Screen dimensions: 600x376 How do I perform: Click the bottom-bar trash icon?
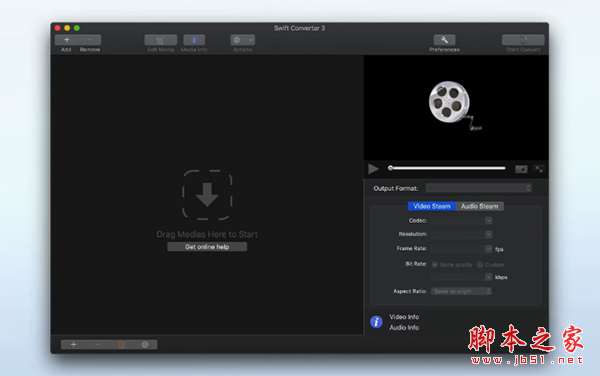(121, 345)
